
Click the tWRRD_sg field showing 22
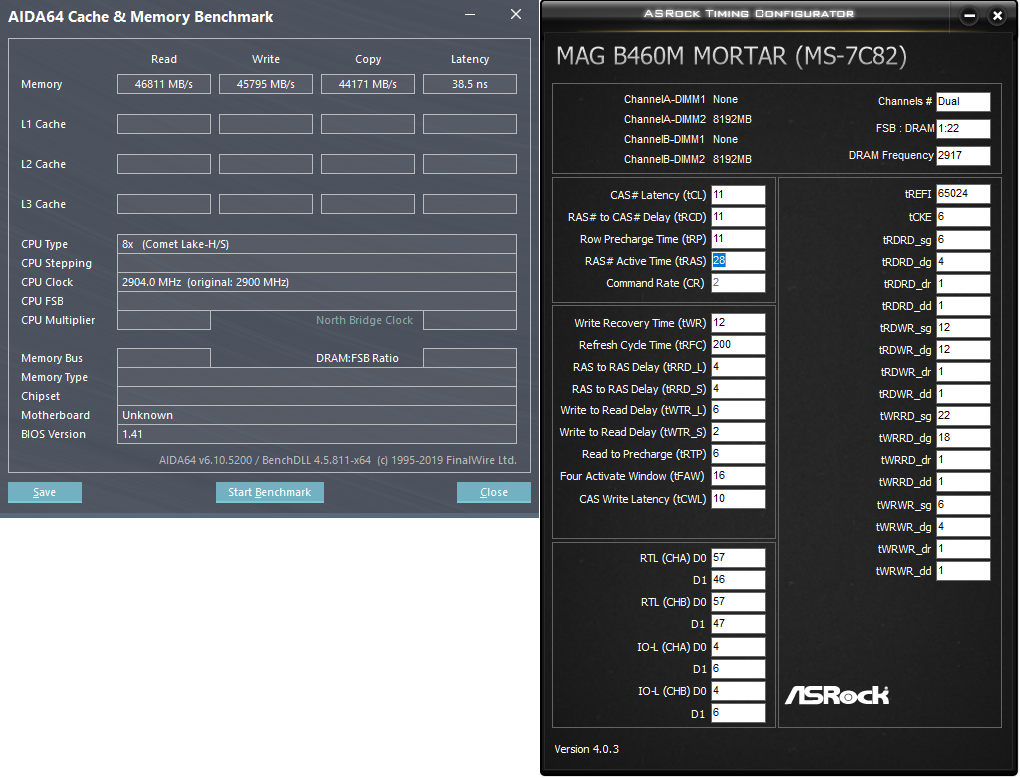point(963,416)
